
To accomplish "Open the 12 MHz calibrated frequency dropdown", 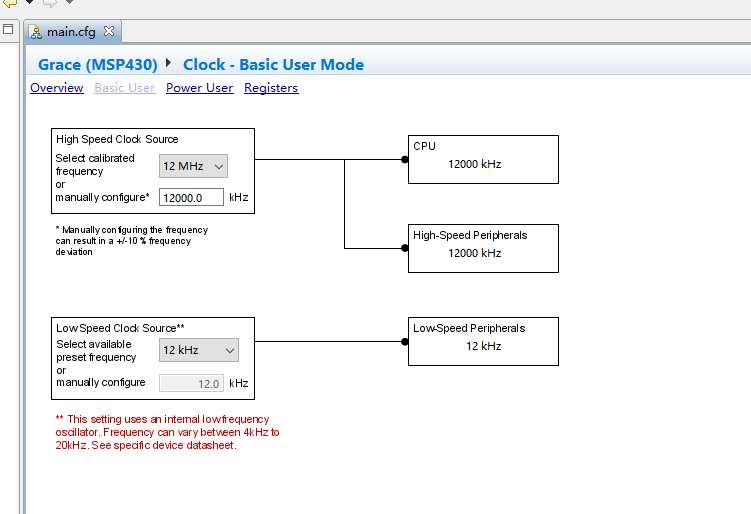I will point(193,166).
